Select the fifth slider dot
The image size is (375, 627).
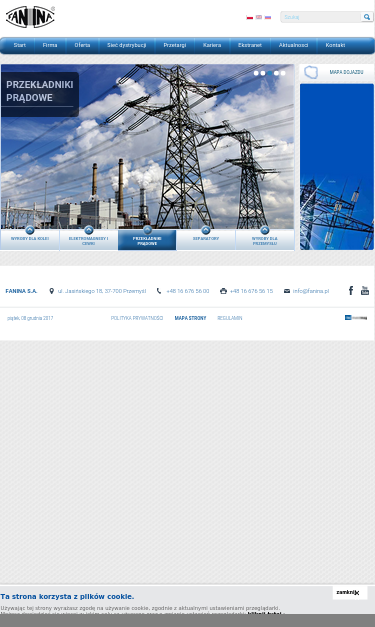point(283,73)
